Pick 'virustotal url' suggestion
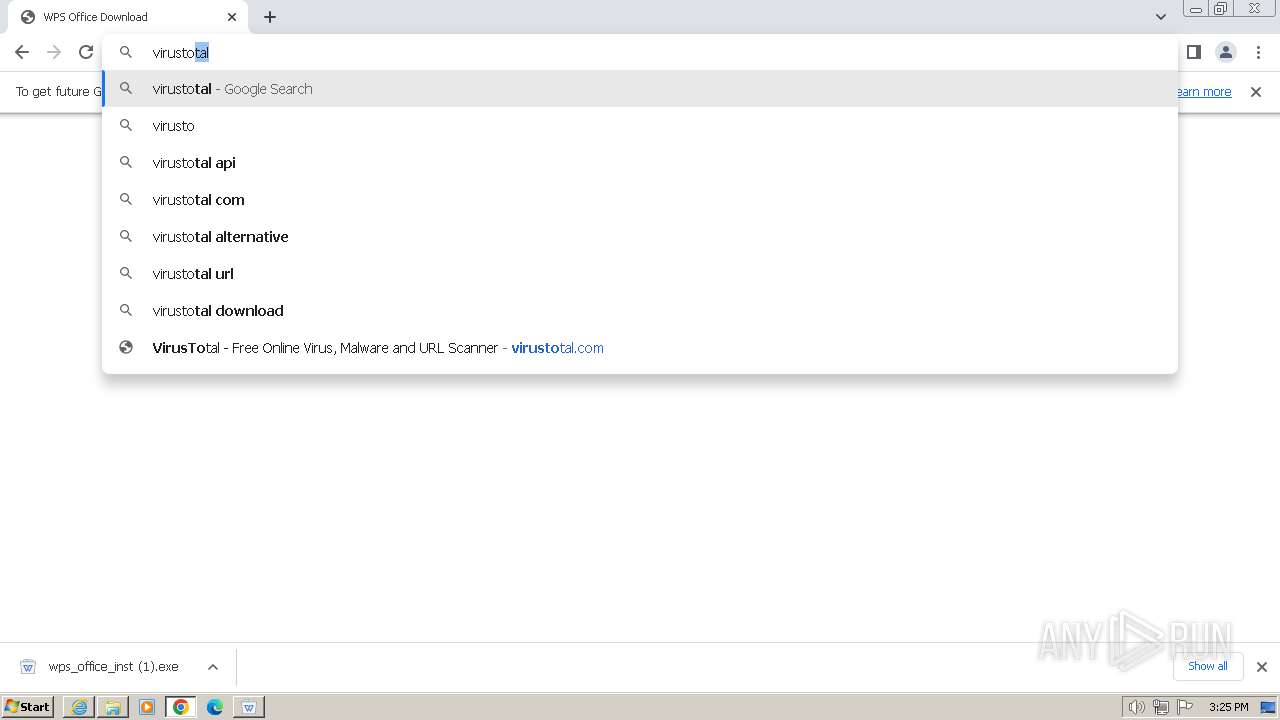 click(640, 274)
